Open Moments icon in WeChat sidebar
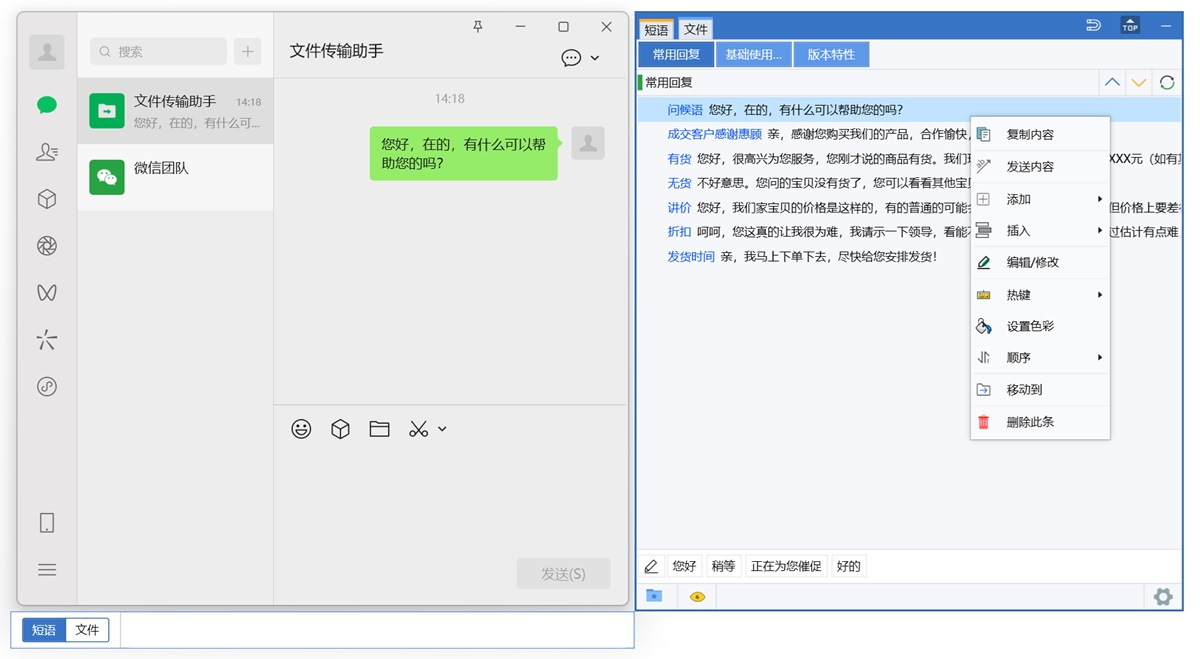 (x=46, y=246)
